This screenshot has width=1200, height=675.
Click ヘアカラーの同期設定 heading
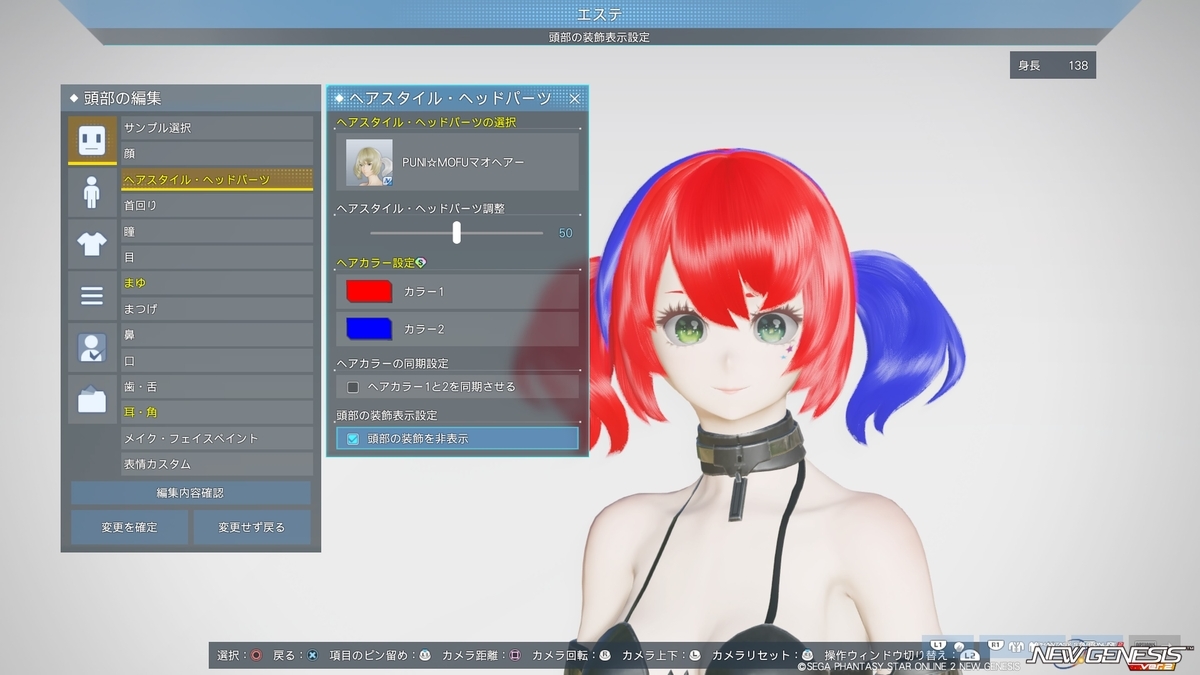click(392, 363)
